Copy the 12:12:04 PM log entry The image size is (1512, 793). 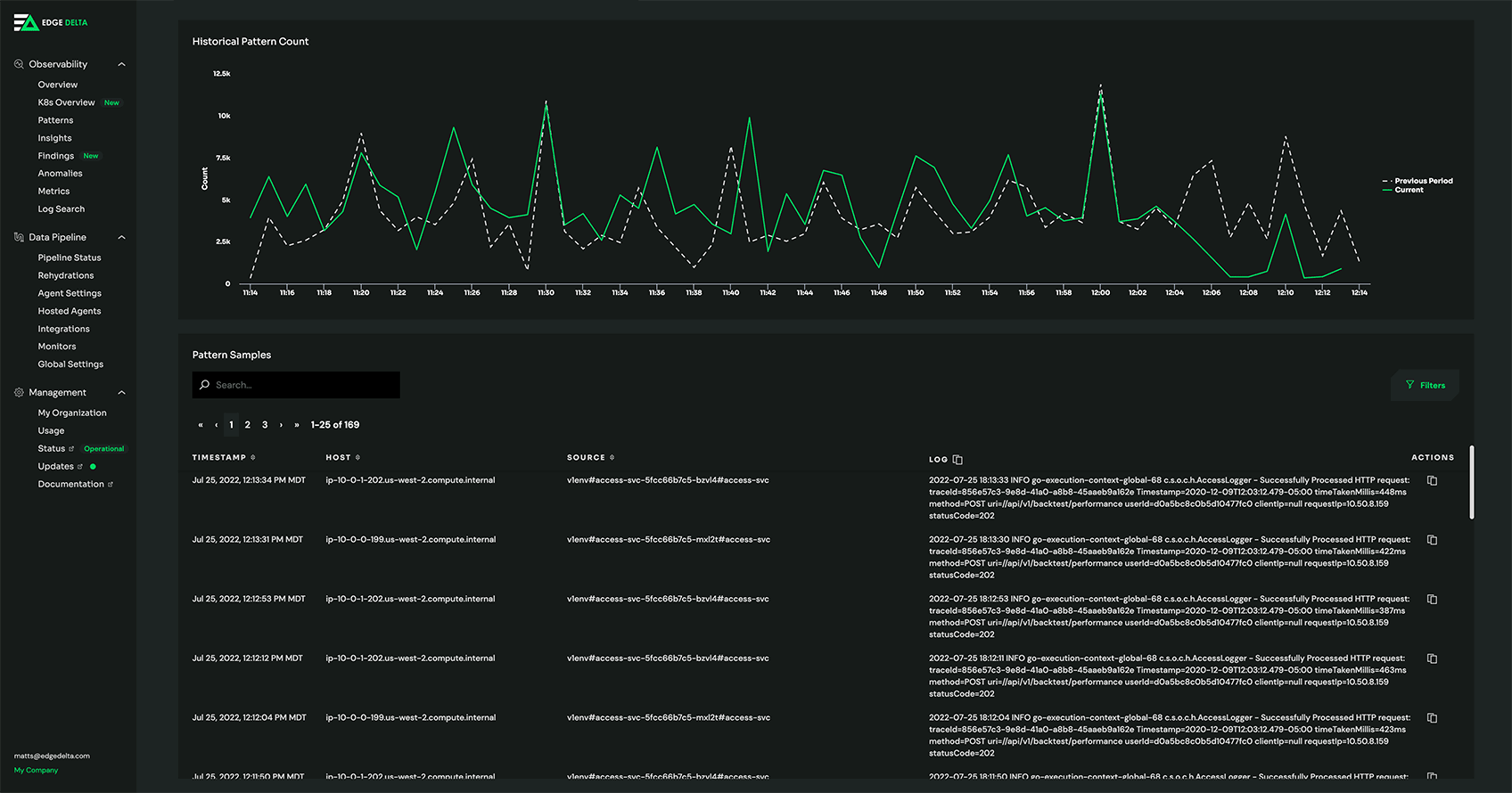(1432, 718)
